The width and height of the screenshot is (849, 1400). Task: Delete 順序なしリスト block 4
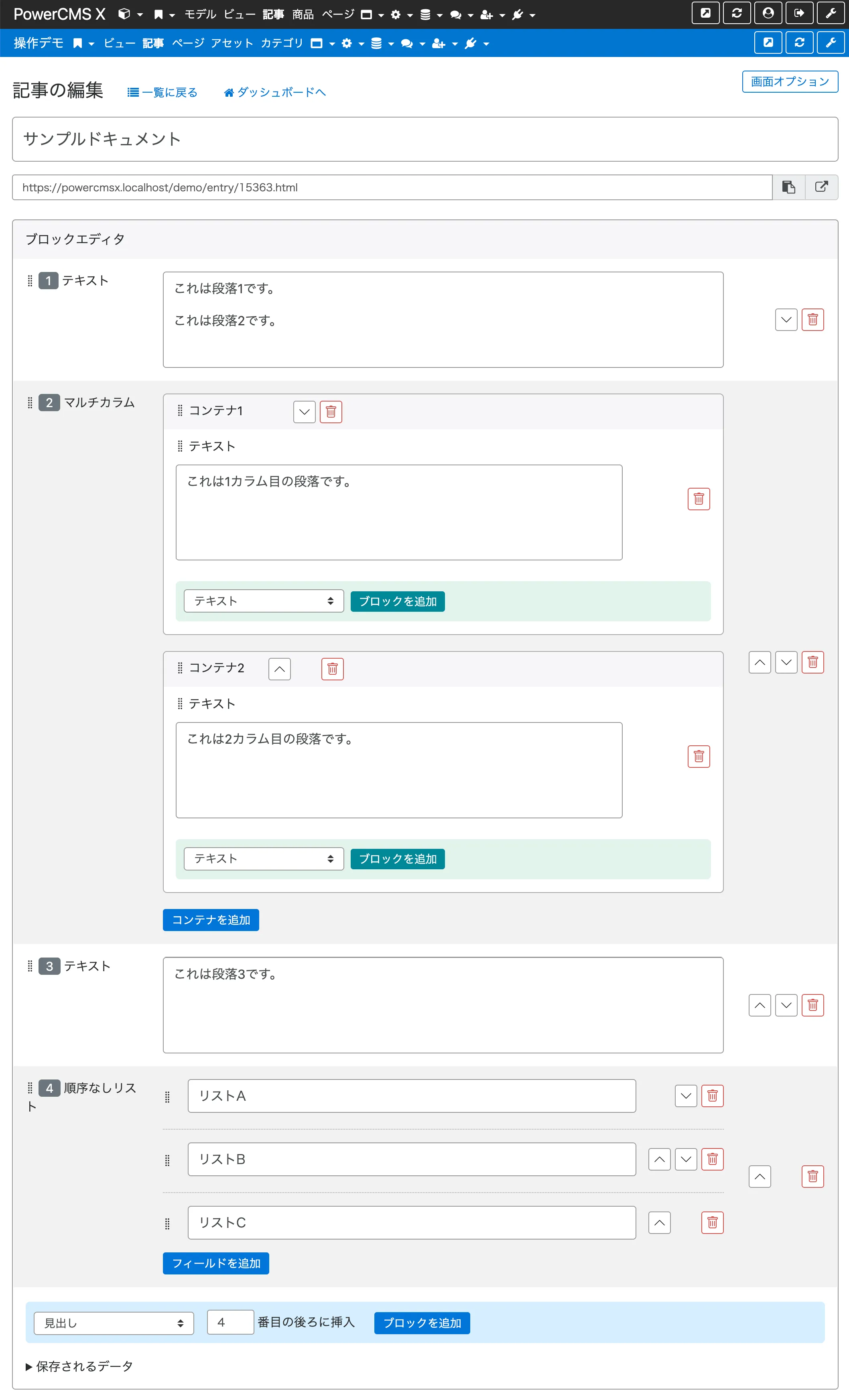click(x=812, y=1176)
